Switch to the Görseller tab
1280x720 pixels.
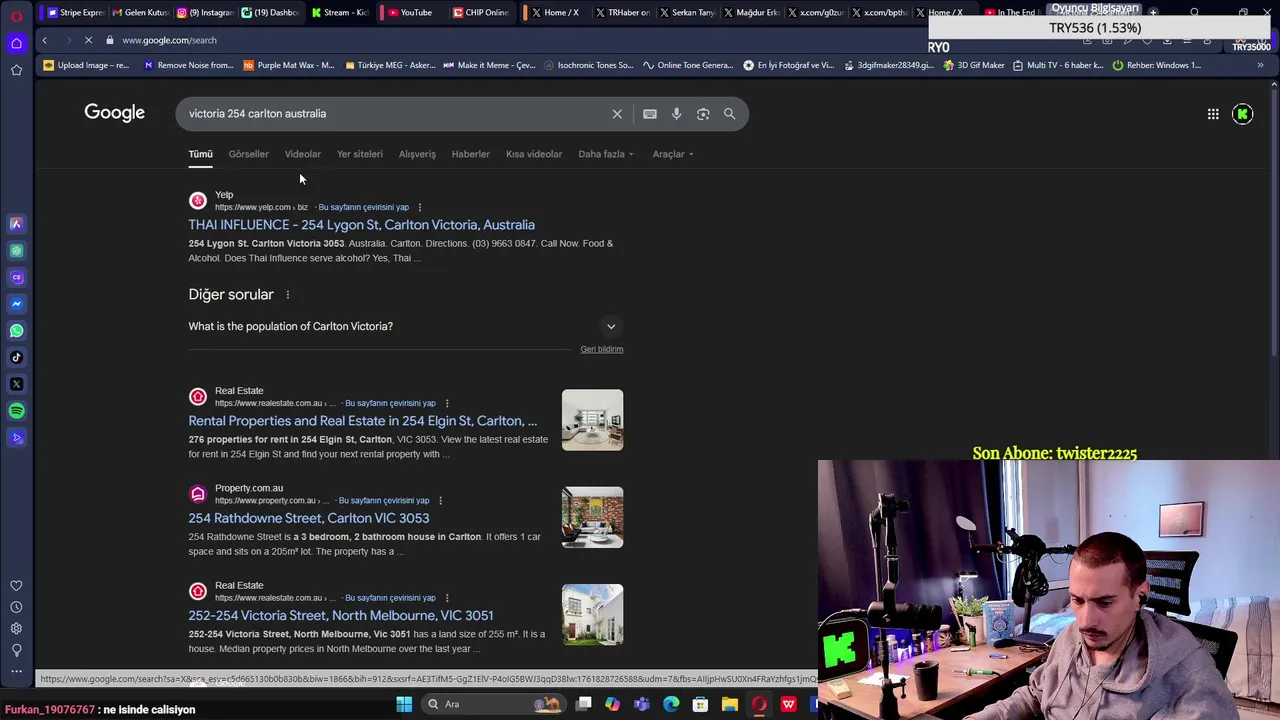pos(248,154)
